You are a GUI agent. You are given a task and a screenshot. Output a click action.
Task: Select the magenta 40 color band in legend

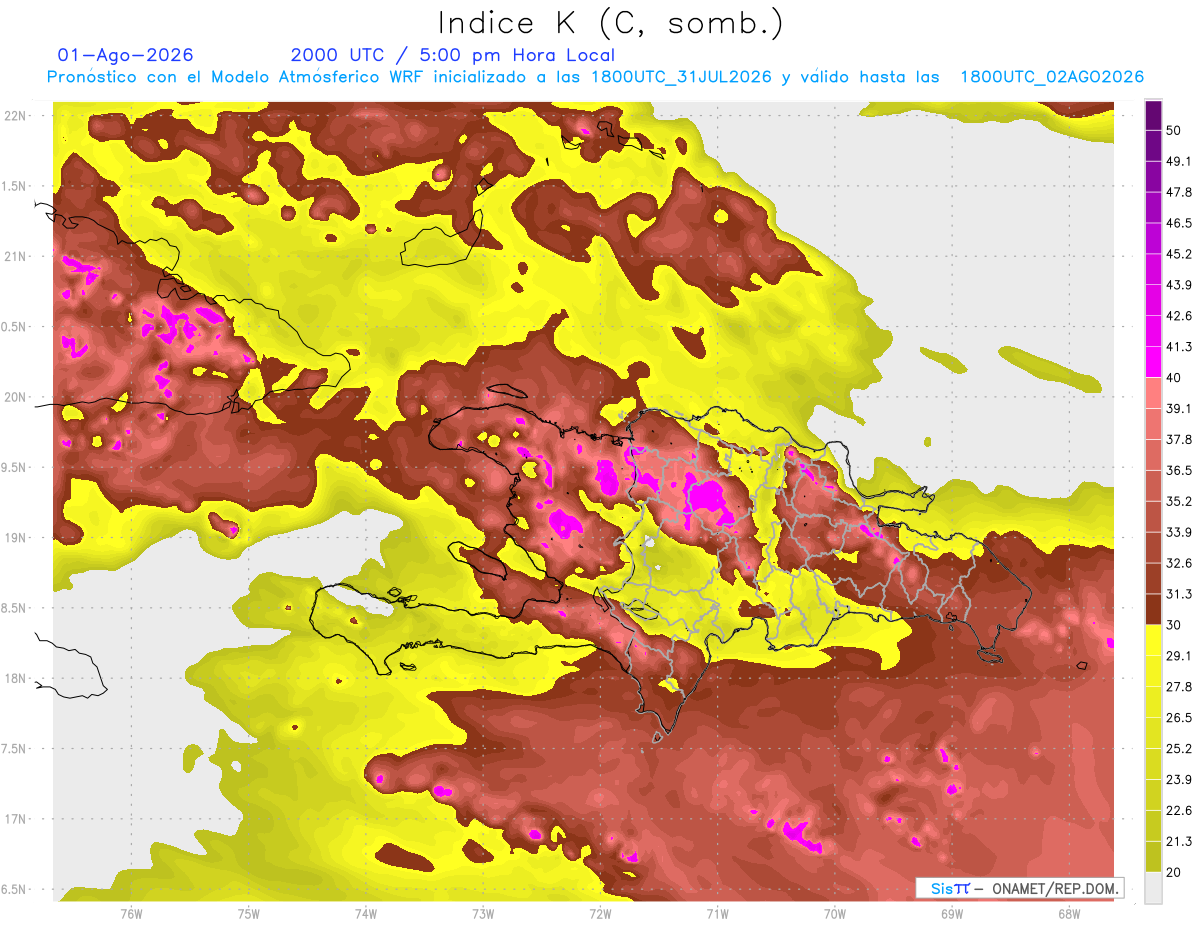[1153, 361]
